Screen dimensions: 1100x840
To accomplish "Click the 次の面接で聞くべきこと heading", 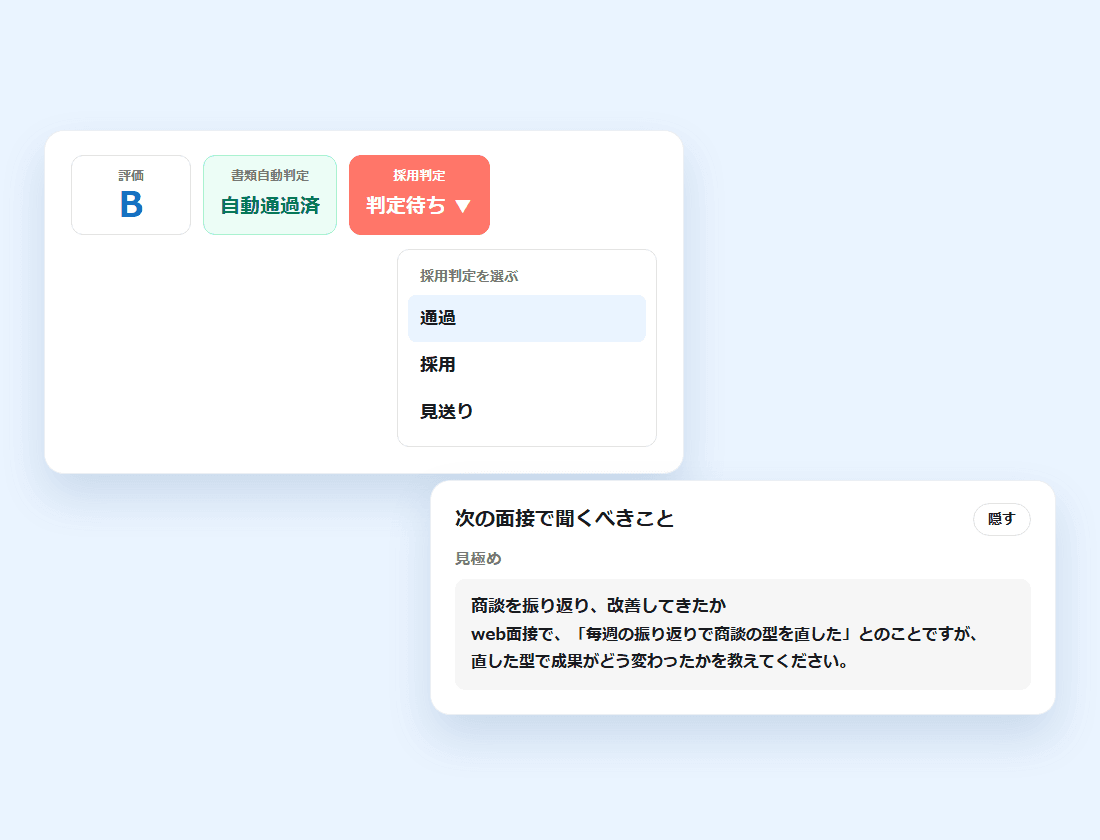I will (x=564, y=519).
